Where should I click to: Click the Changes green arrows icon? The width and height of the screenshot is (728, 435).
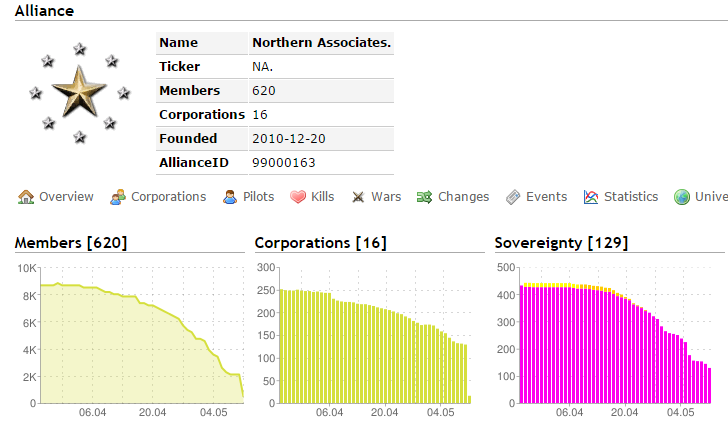tap(424, 197)
